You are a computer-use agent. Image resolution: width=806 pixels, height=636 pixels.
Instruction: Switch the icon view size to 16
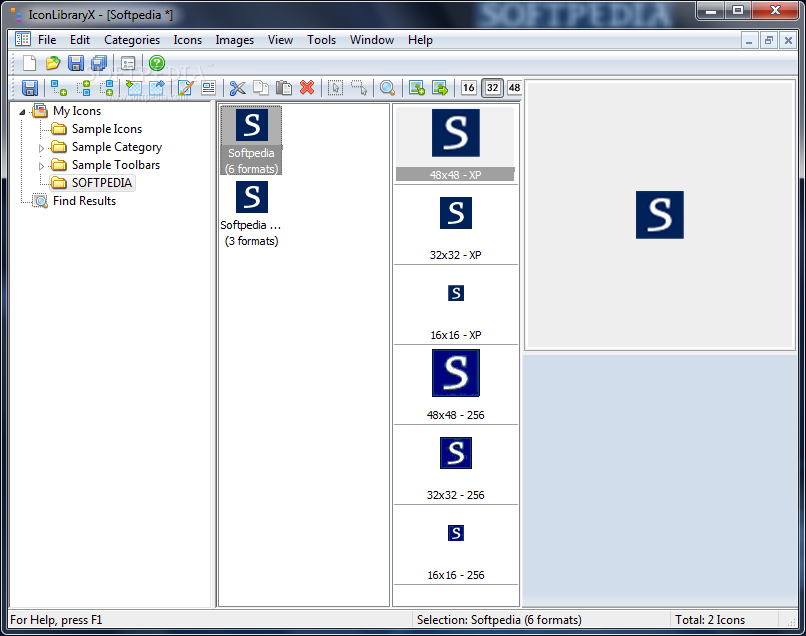468,88
